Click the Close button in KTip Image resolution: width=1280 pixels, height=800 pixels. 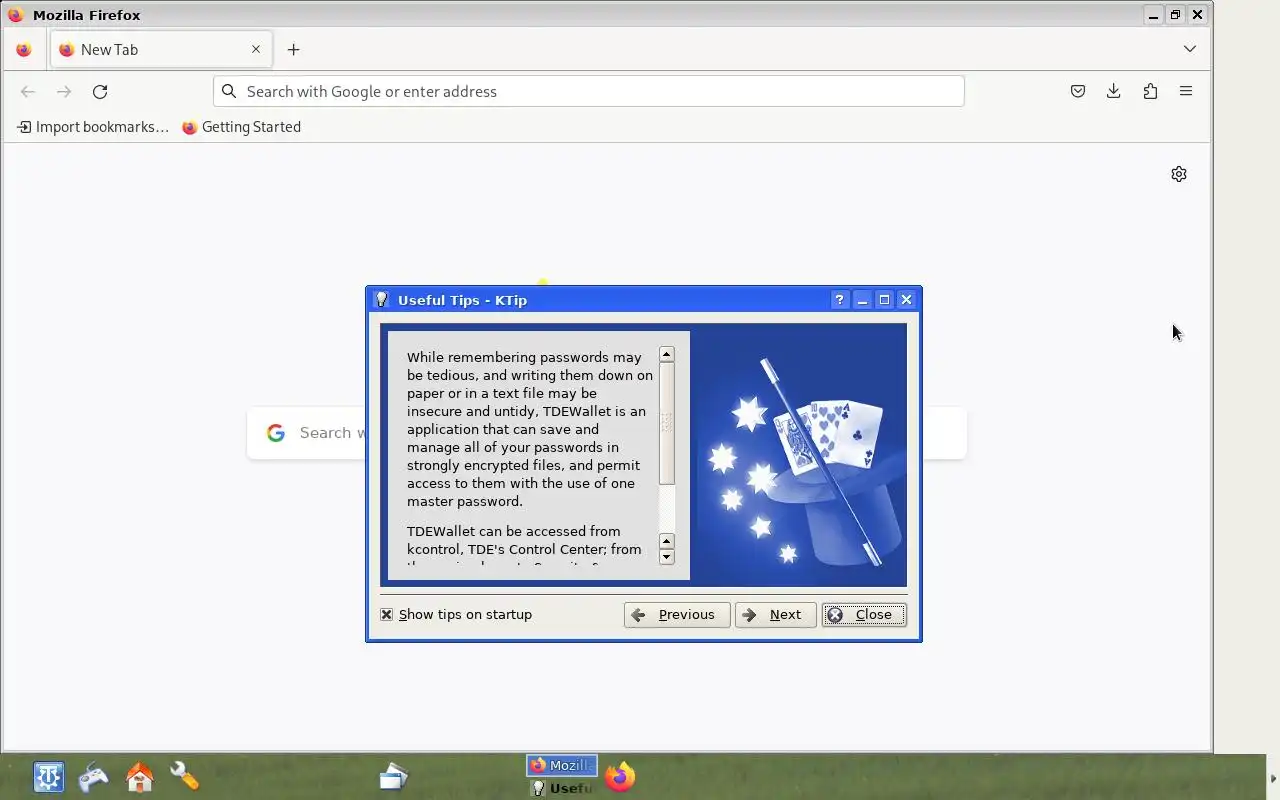point(864,615)
